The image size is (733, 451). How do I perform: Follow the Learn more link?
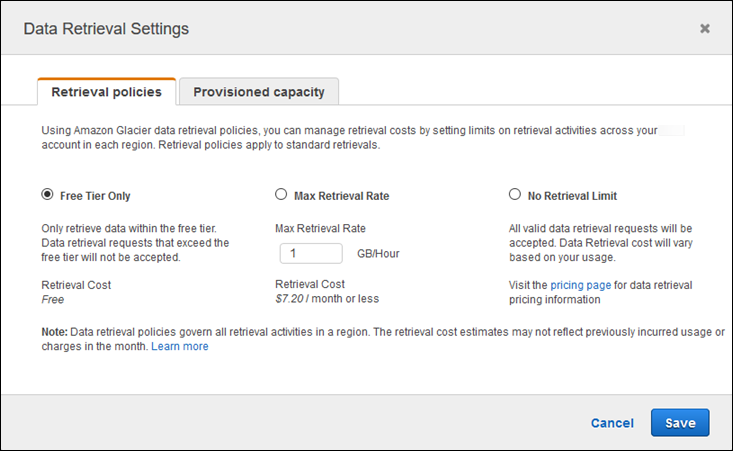(x=180, y=346)
